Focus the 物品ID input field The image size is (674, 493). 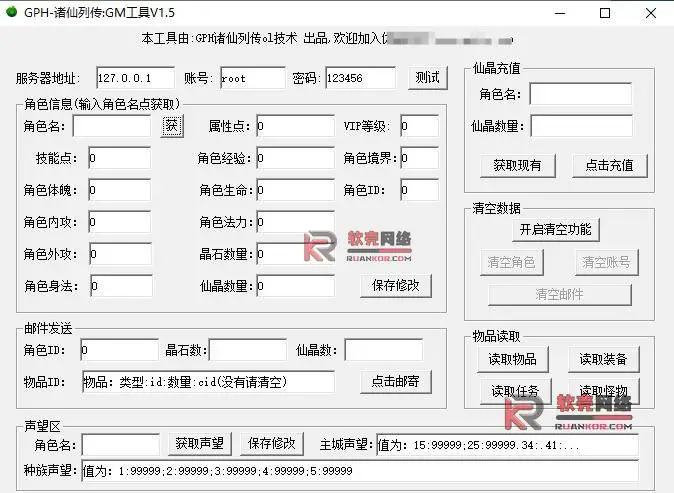(x=208, y=382)
